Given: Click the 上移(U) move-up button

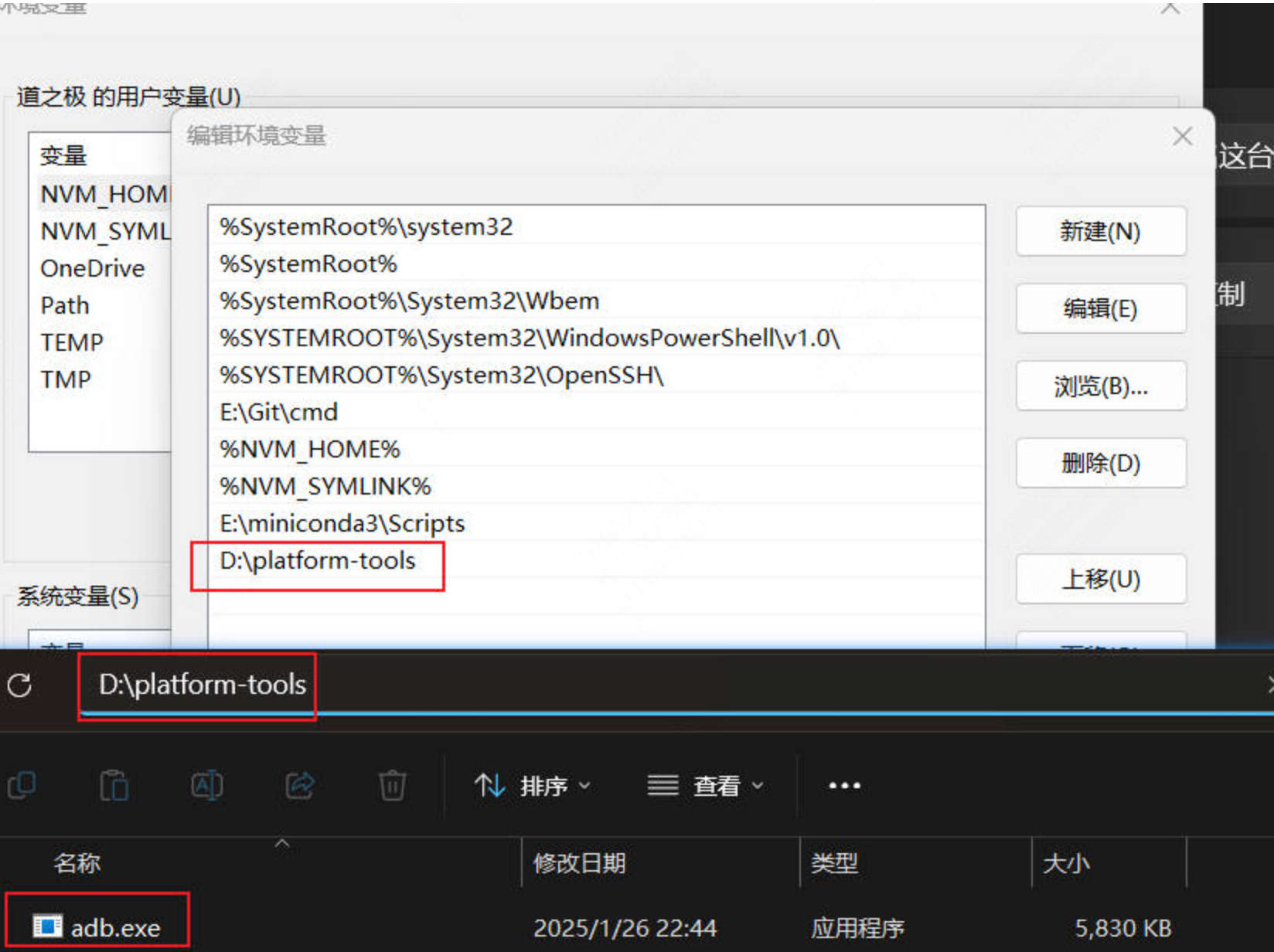Looking at the screenshot, I should point(1100,579).
